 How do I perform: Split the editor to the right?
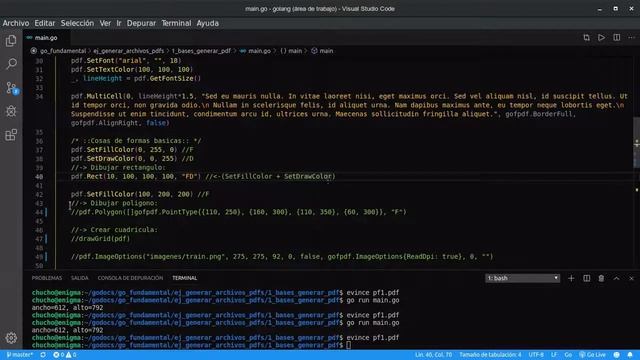[x=617, y=38]
